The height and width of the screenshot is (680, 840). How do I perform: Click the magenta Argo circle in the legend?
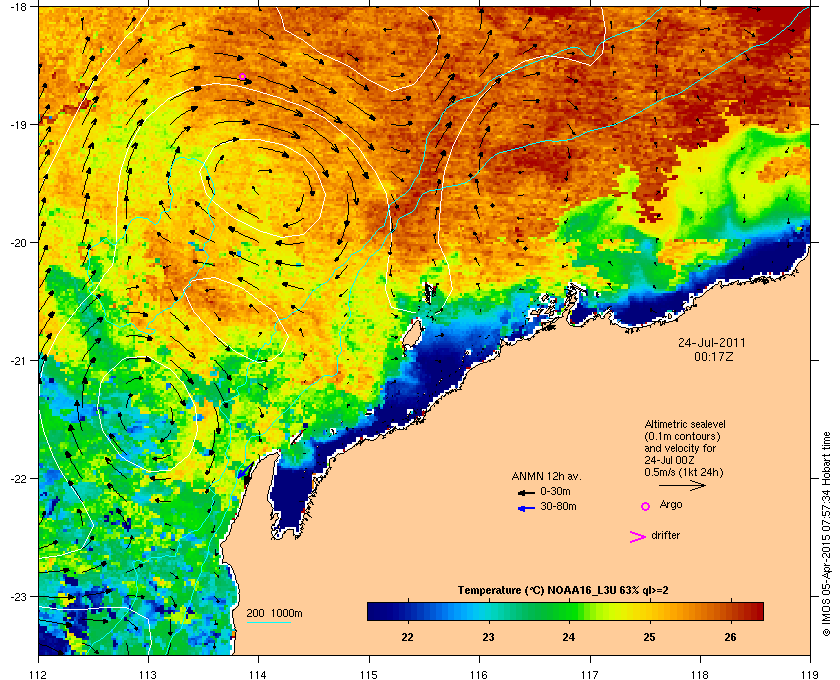tap(646, 506)
